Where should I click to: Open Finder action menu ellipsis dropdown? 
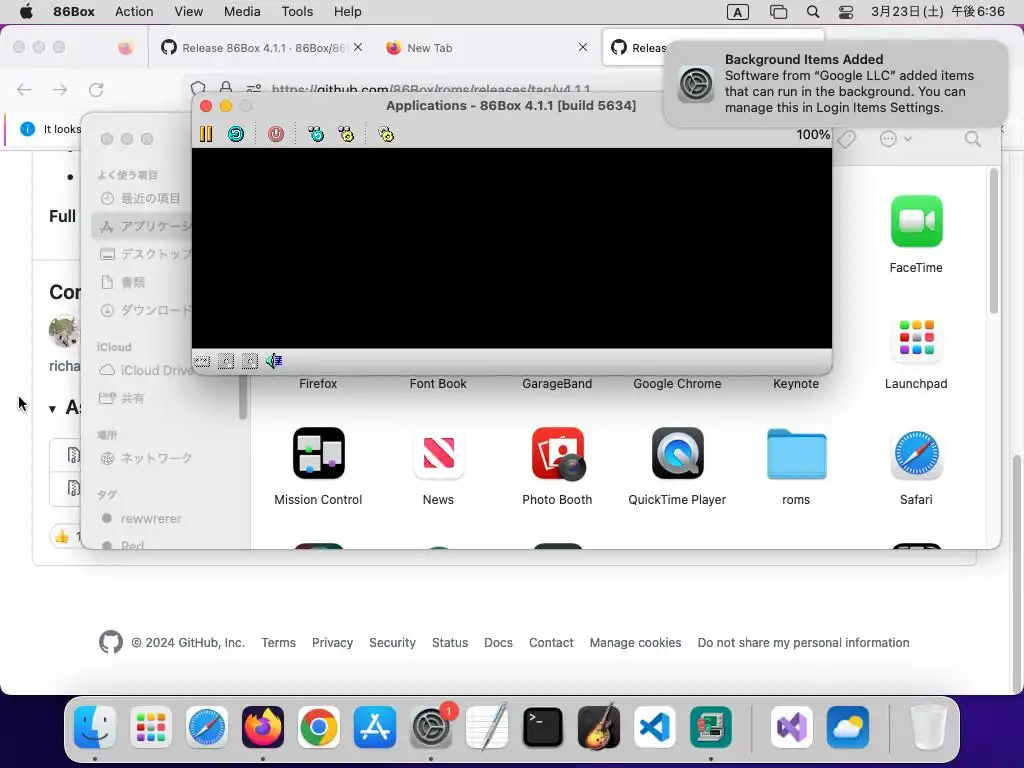(895, 138)
